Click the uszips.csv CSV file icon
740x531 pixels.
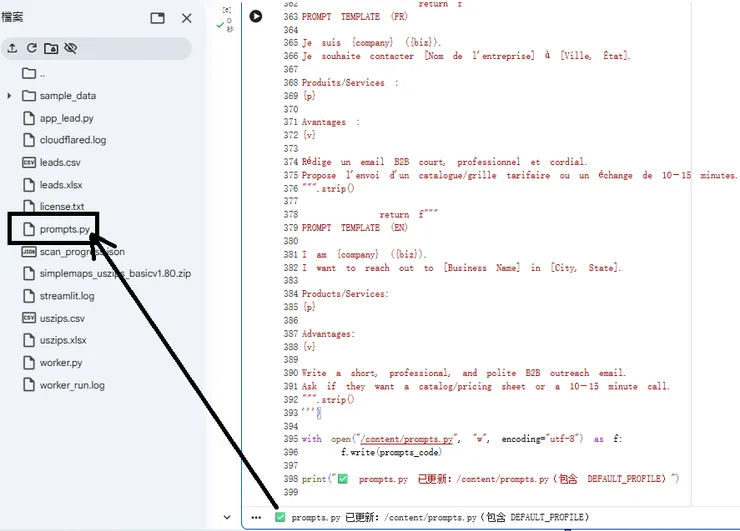(29, 318)
